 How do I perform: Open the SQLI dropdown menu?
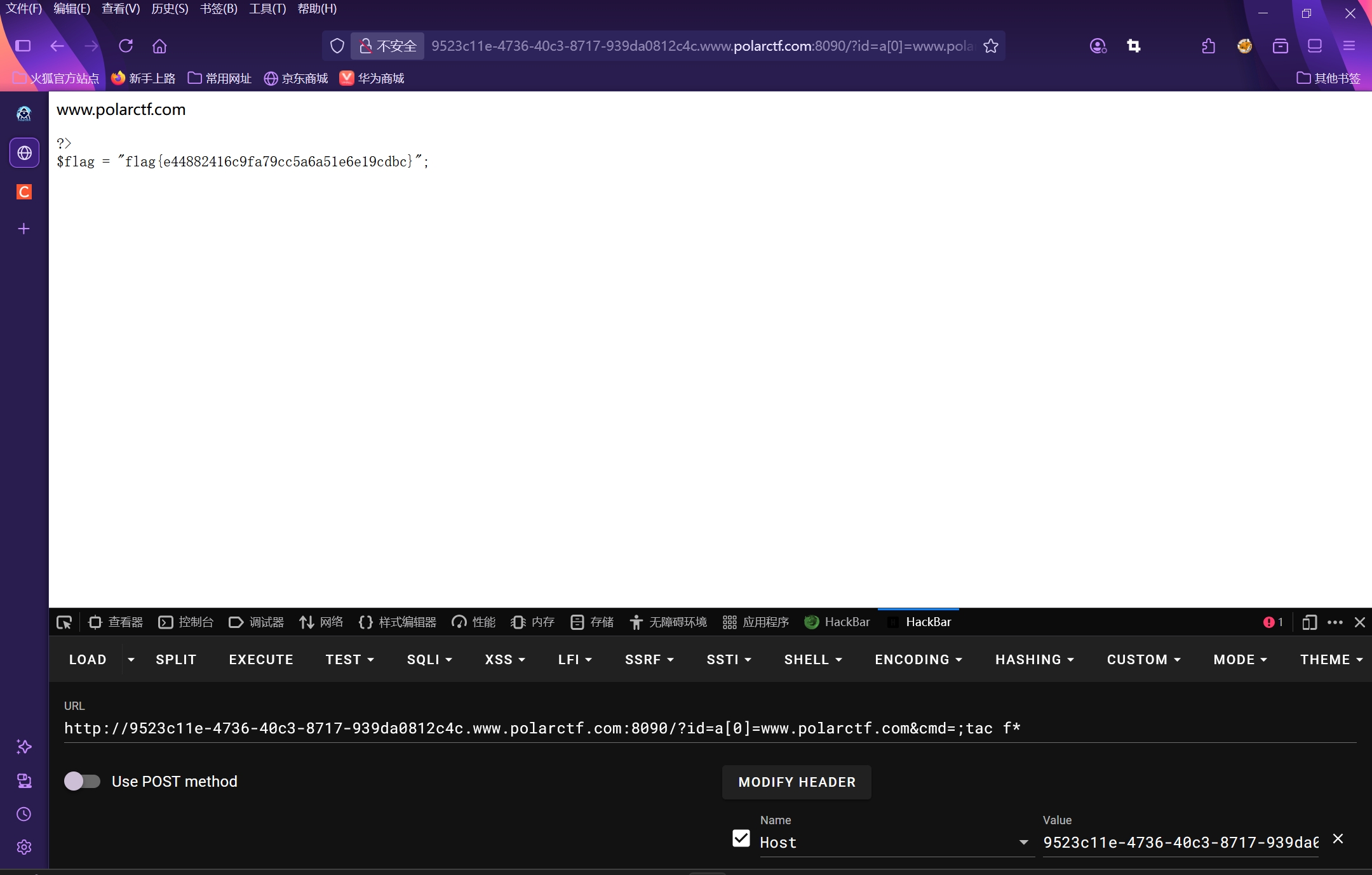pos(429,660)
